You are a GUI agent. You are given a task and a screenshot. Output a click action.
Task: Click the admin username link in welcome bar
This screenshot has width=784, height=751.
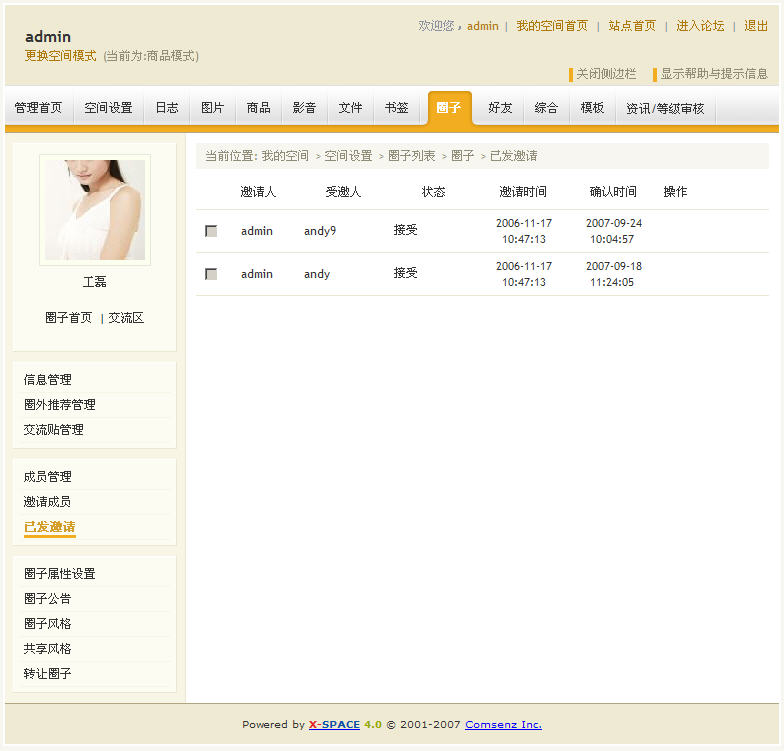click(482, 26)
